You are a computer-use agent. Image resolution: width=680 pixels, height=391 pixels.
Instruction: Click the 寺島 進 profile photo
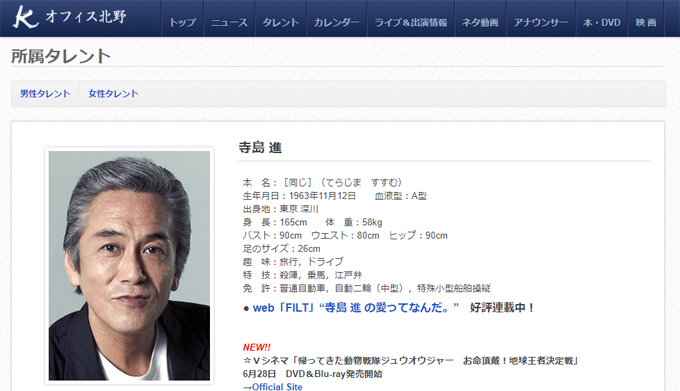[x=129, y=266]
